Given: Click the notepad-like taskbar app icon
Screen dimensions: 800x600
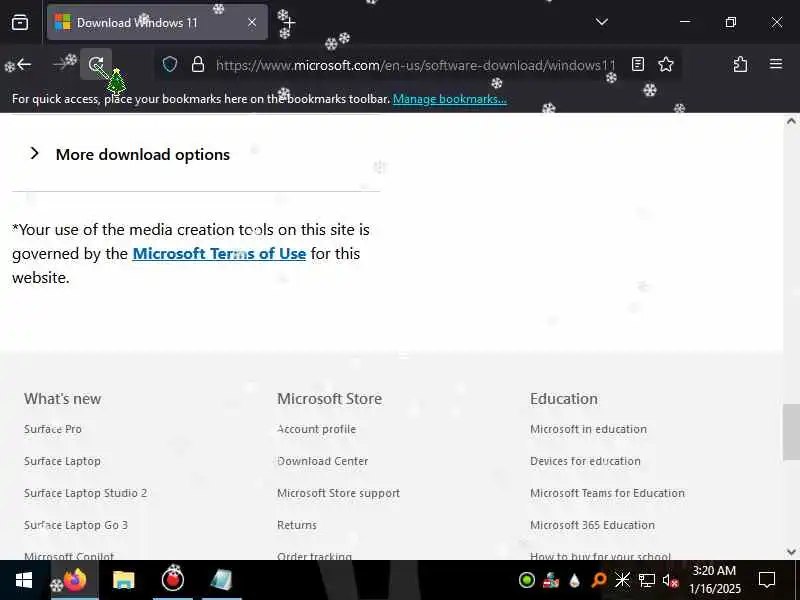Looking at the screenshot, I should (221, 580).
